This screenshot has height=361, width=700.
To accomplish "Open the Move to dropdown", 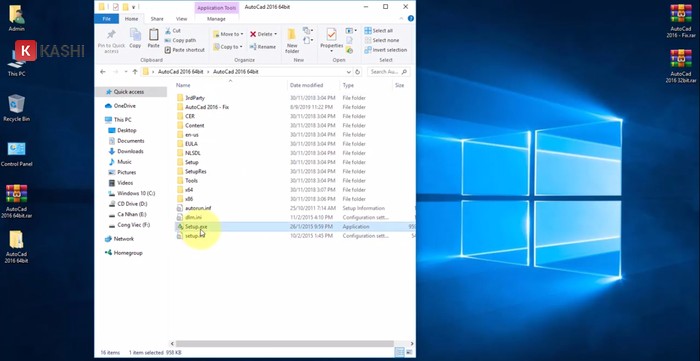I will coord(228,34).
